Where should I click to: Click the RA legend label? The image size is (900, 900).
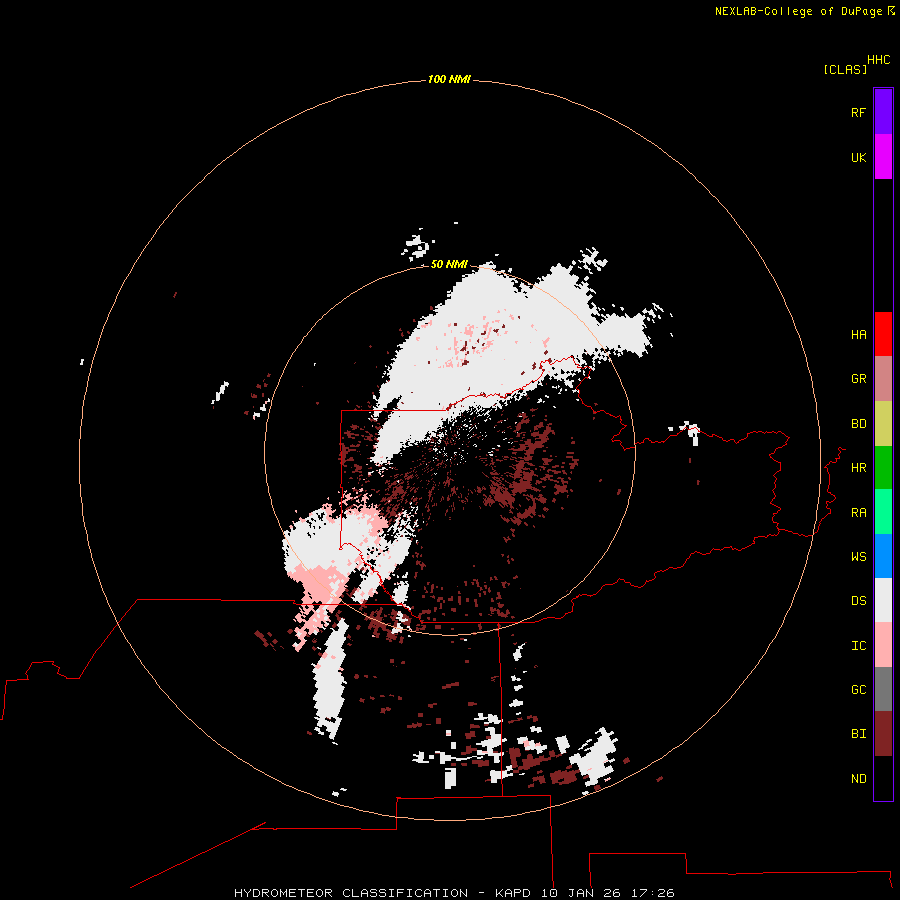click(858, 513)
